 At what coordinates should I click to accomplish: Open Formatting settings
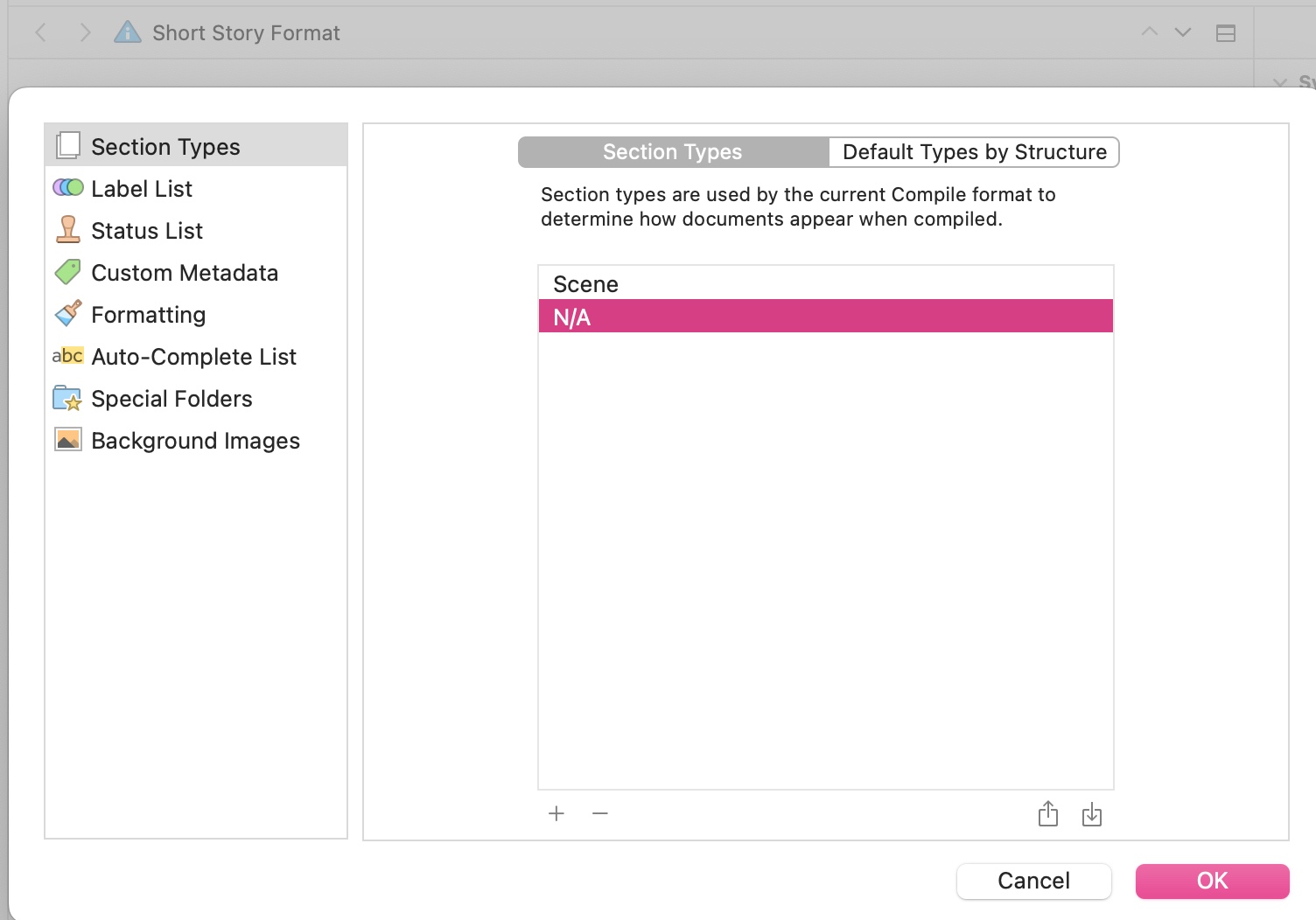(196, 314)
